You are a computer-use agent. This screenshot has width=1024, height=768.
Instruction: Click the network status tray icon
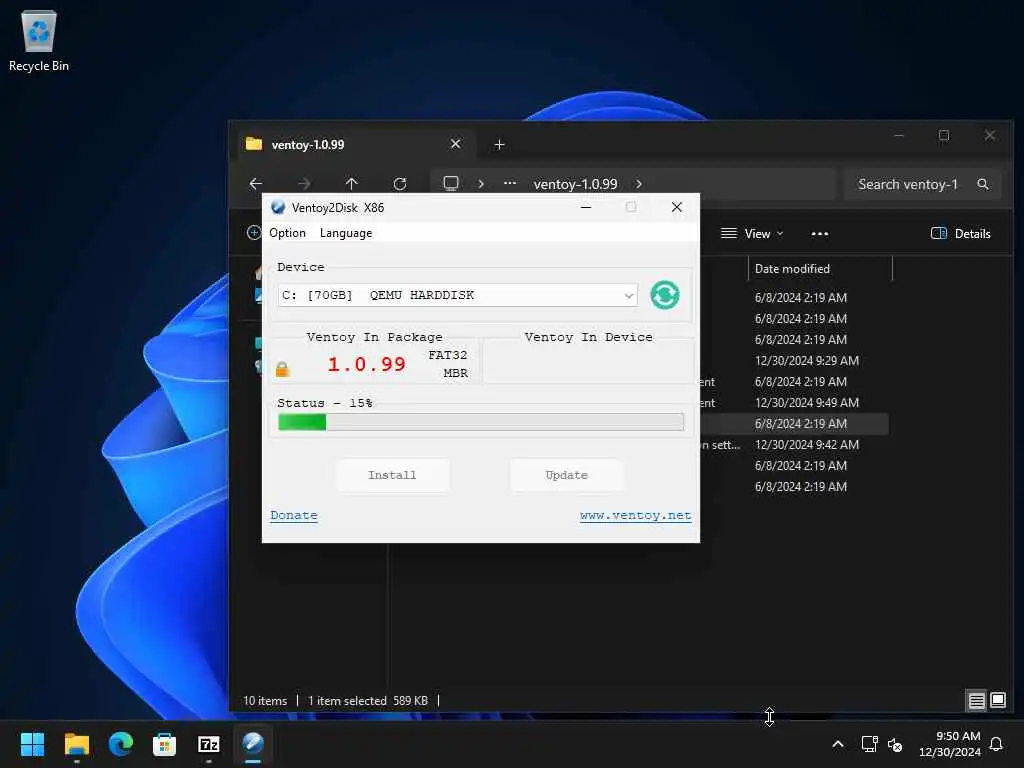pyautogui.click(x=869, y=744)
